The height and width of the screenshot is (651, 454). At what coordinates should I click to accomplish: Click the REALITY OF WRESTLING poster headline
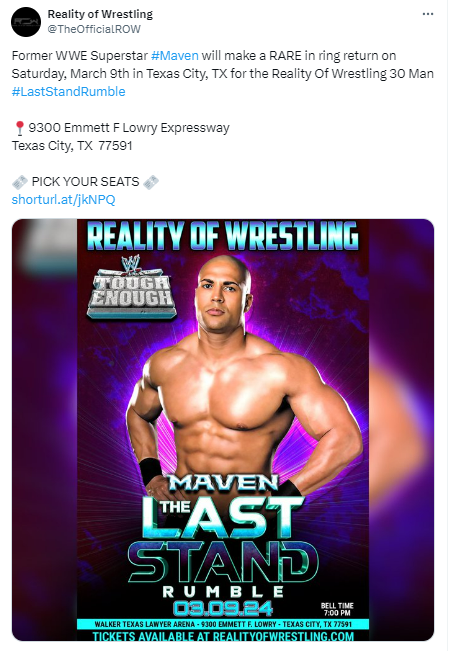coord(223,237)
